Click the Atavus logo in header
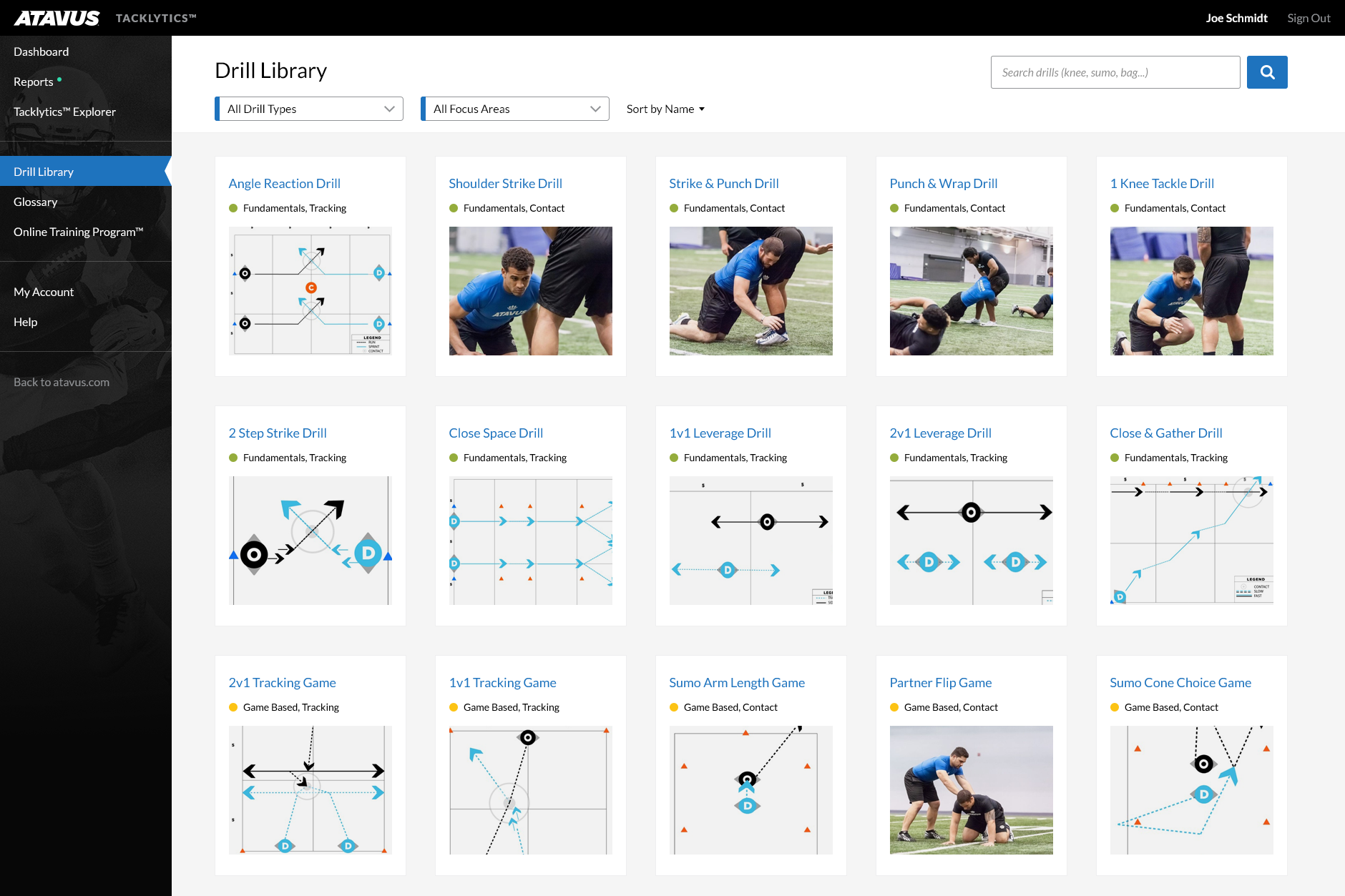The image size is (1345, 896). (x=57, y=18)
